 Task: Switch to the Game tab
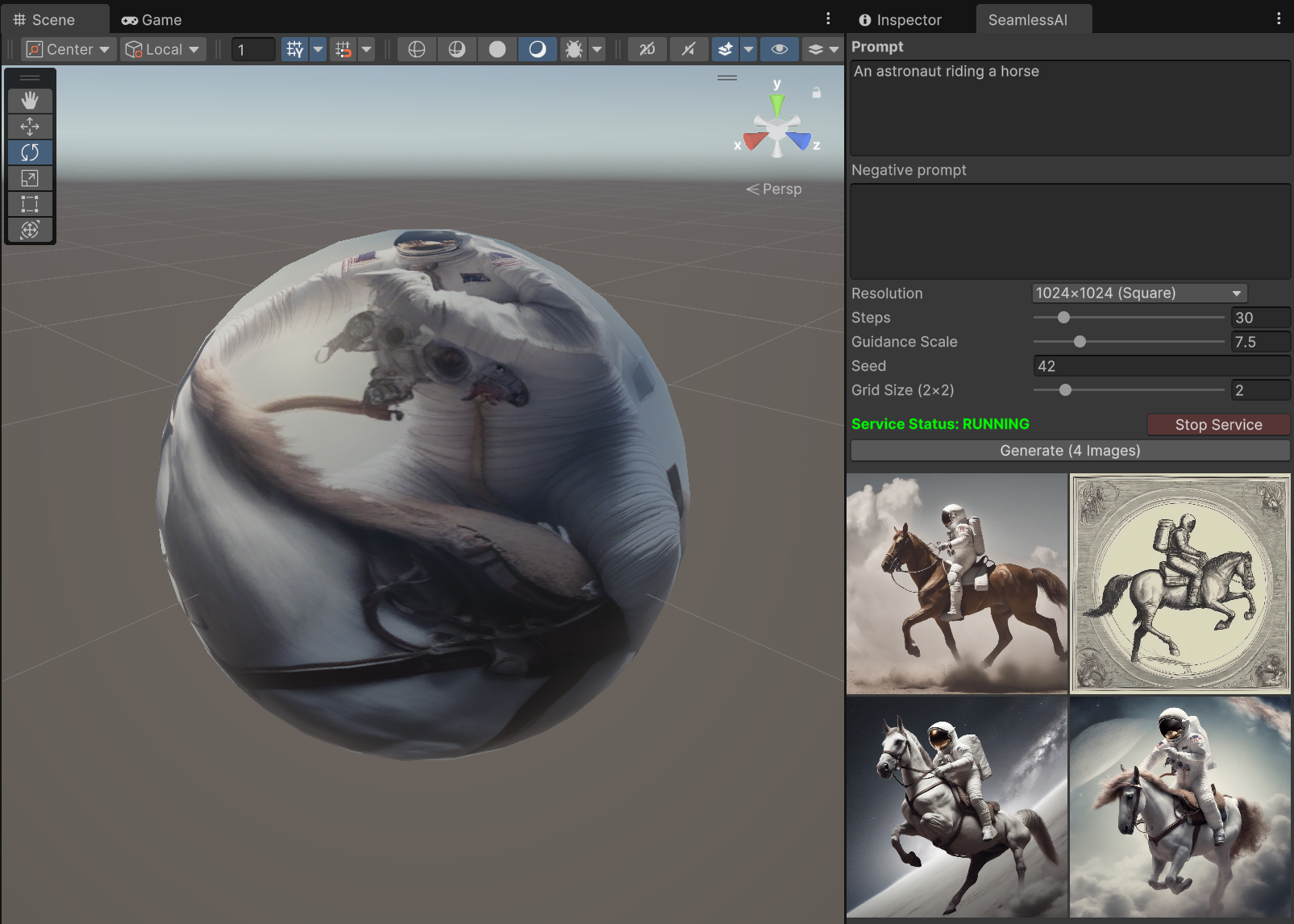pos(152,19)
